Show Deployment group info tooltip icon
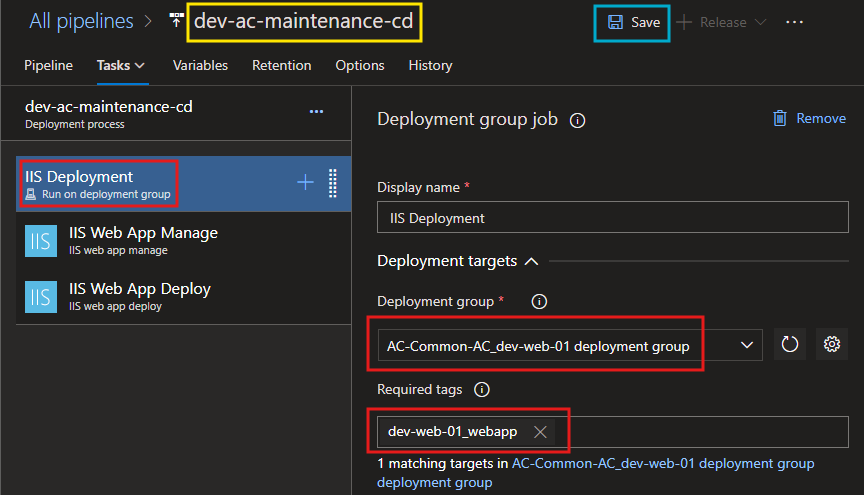The image size is (864, 495). click(539, 302)
